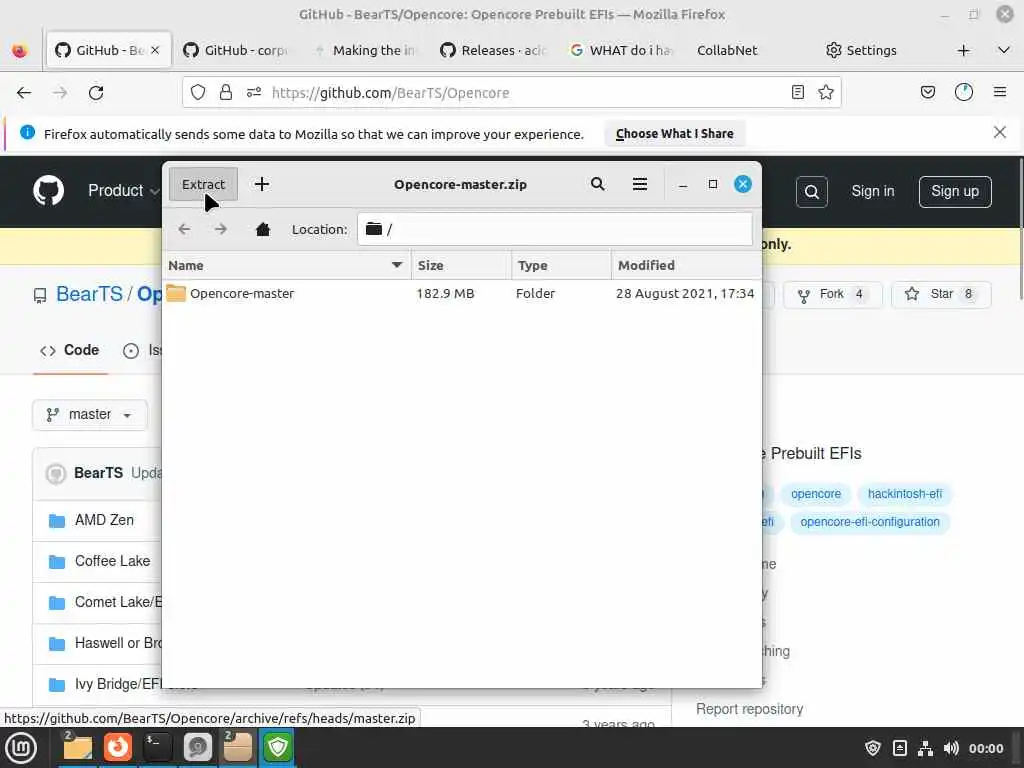This screenshot has width=1024, height=768.
Task: Switch to CollabNet tab
Action: pyautogui.click(x=727, y=50)
